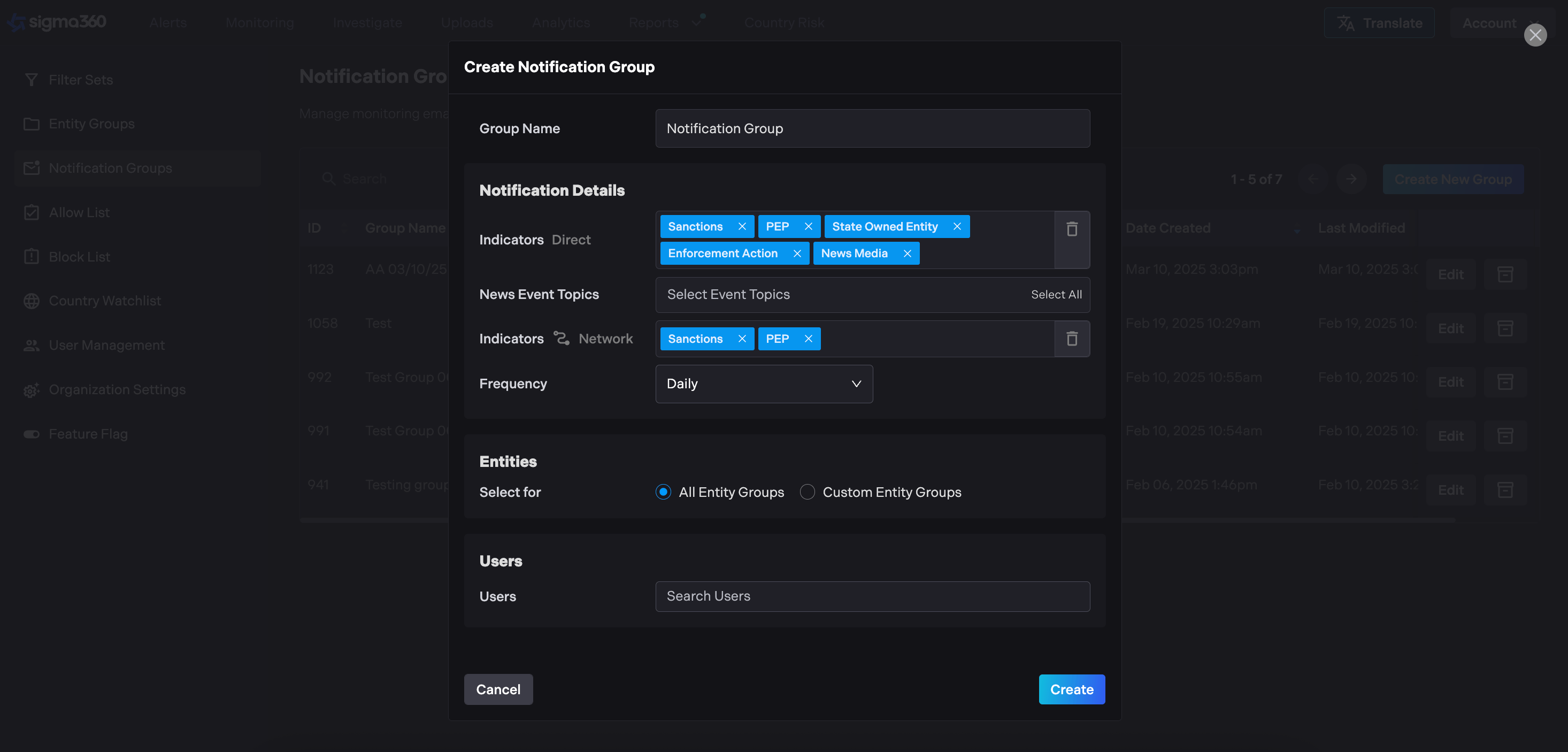Close the dialog with X icon
This screenshot has height=752, width=1568.
coord(1534,35)
